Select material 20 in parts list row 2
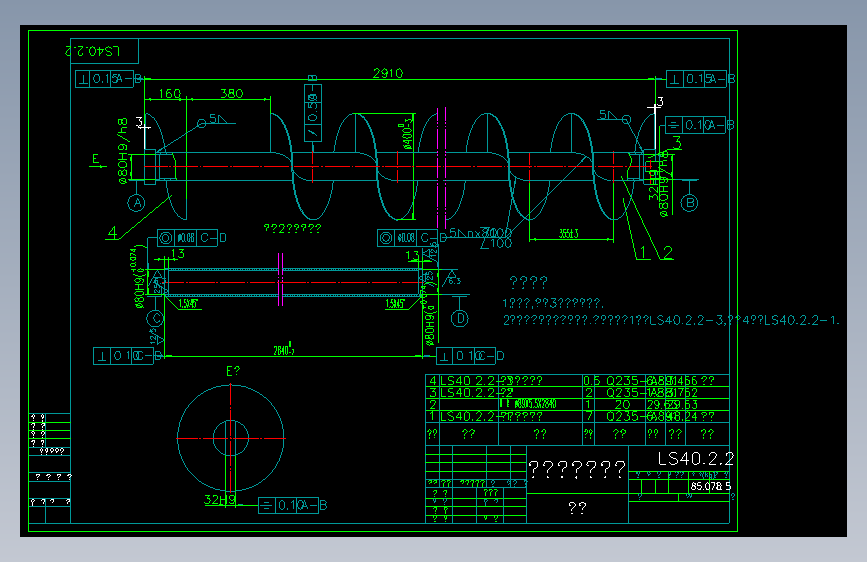Viewport: 867px width, 562px height. (622, 404)
